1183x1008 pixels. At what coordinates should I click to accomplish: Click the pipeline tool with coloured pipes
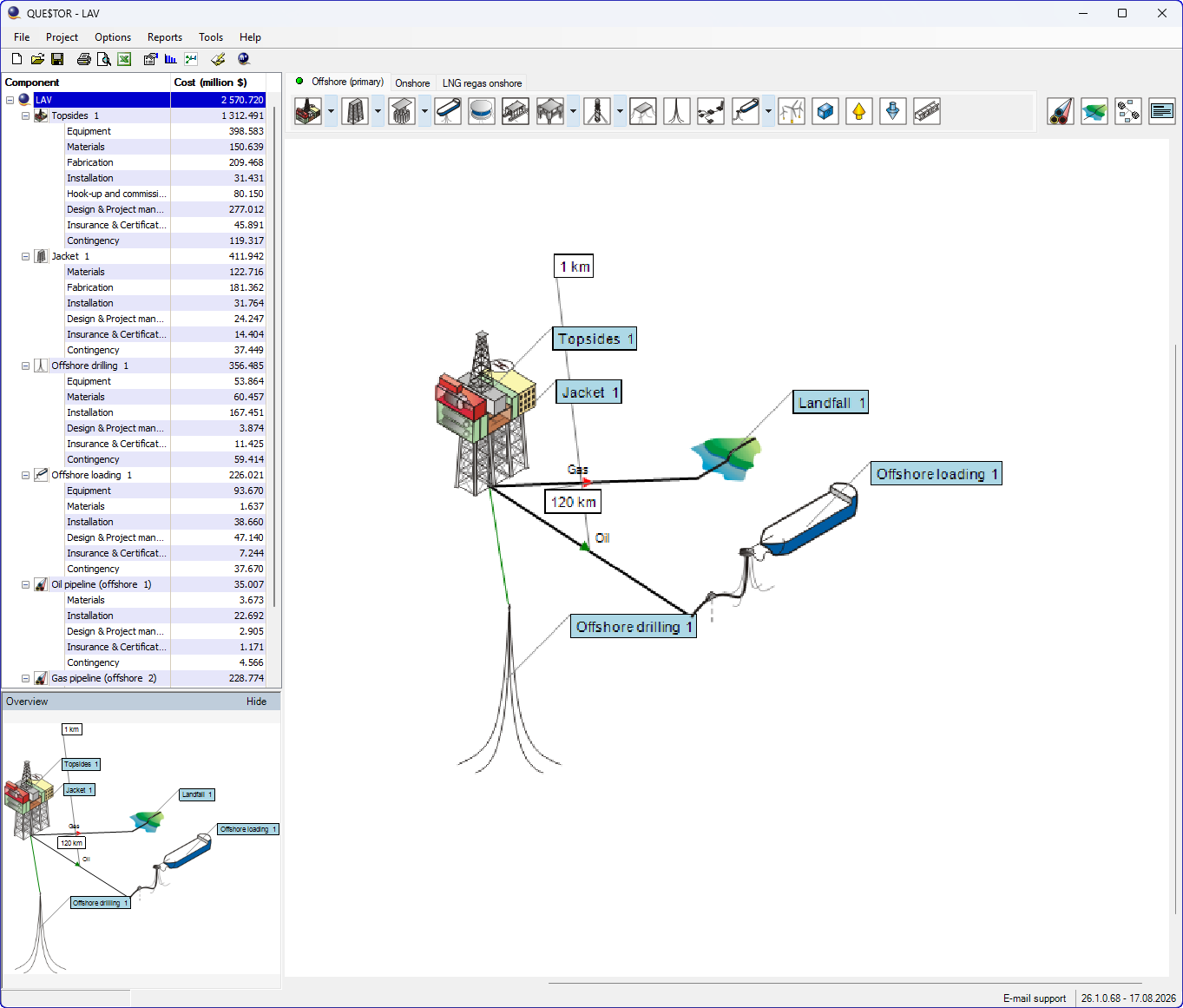coord(1061,111)
